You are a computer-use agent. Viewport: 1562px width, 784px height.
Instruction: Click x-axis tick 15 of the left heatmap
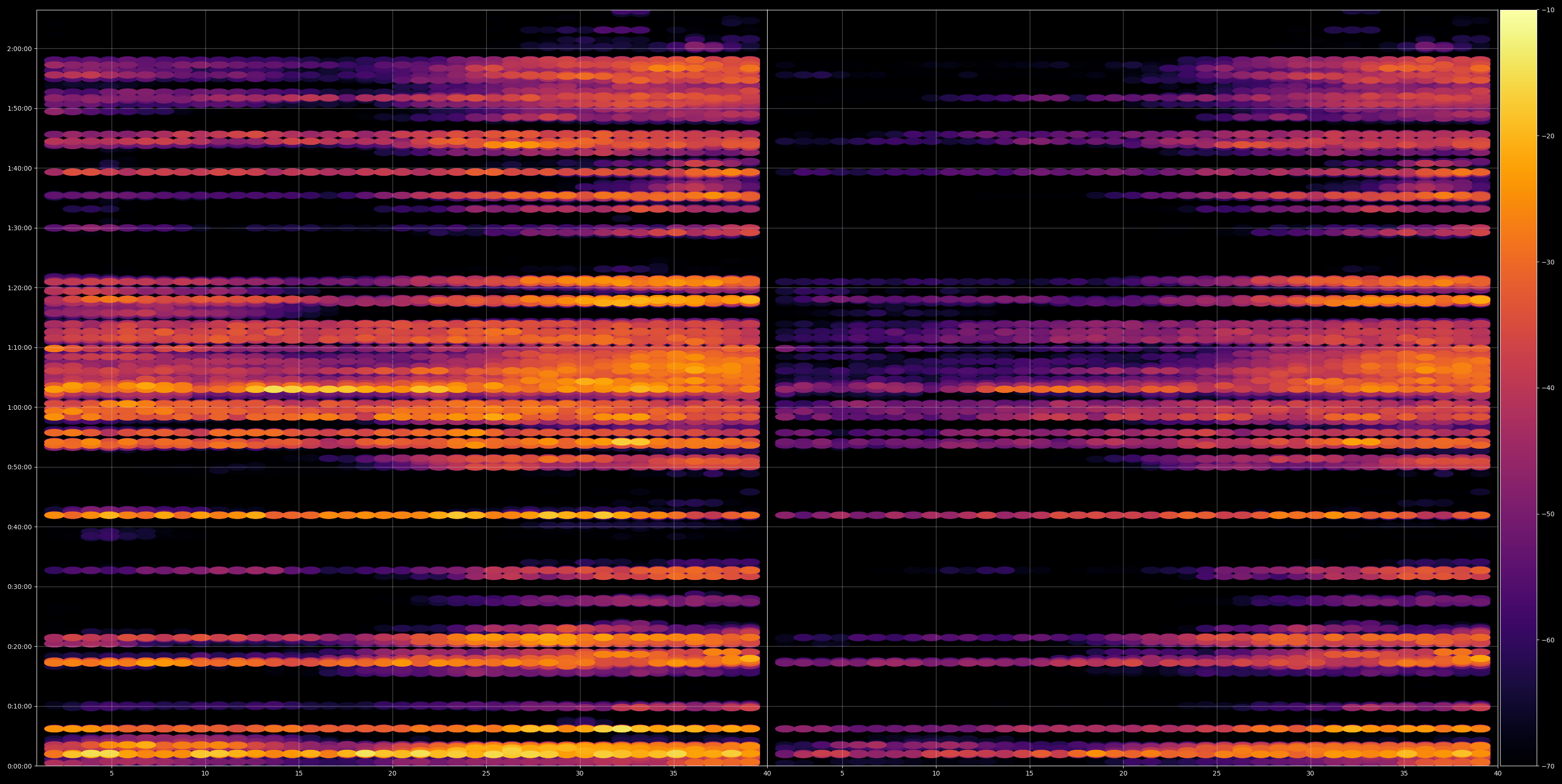[299, 774]
